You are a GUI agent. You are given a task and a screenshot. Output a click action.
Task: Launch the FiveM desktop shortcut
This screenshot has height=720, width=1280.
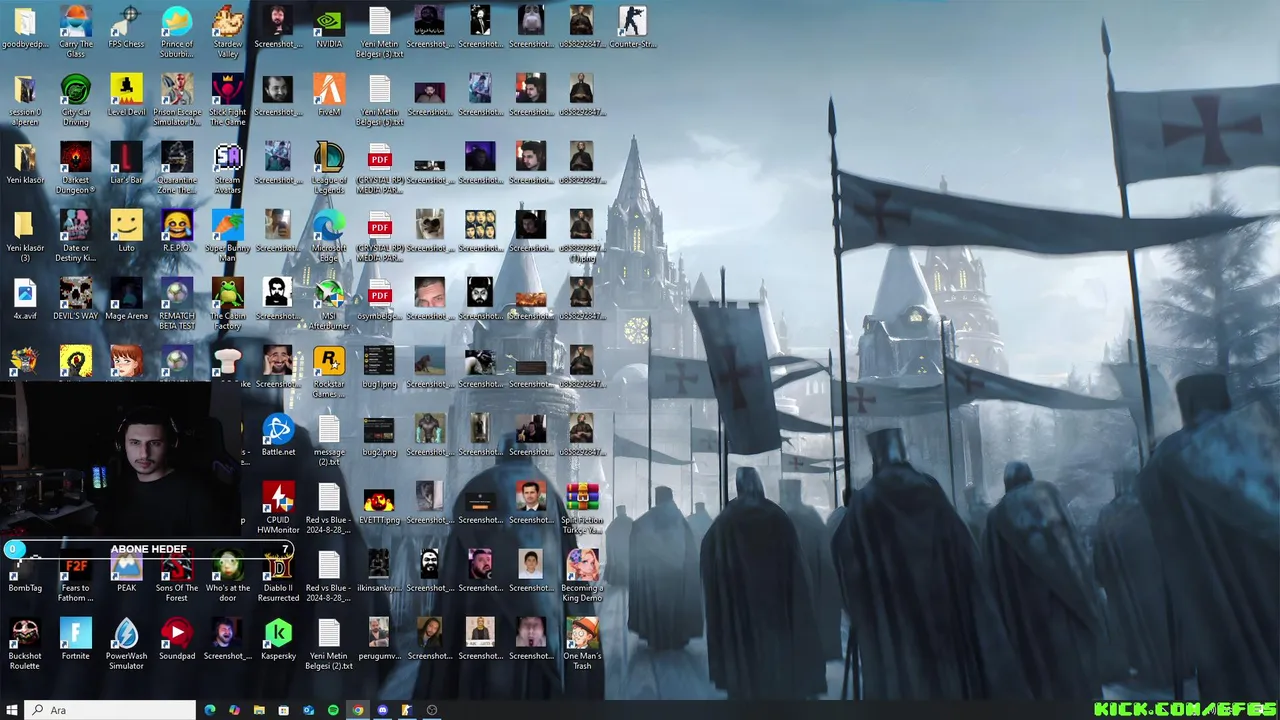[x=329, y=96]
